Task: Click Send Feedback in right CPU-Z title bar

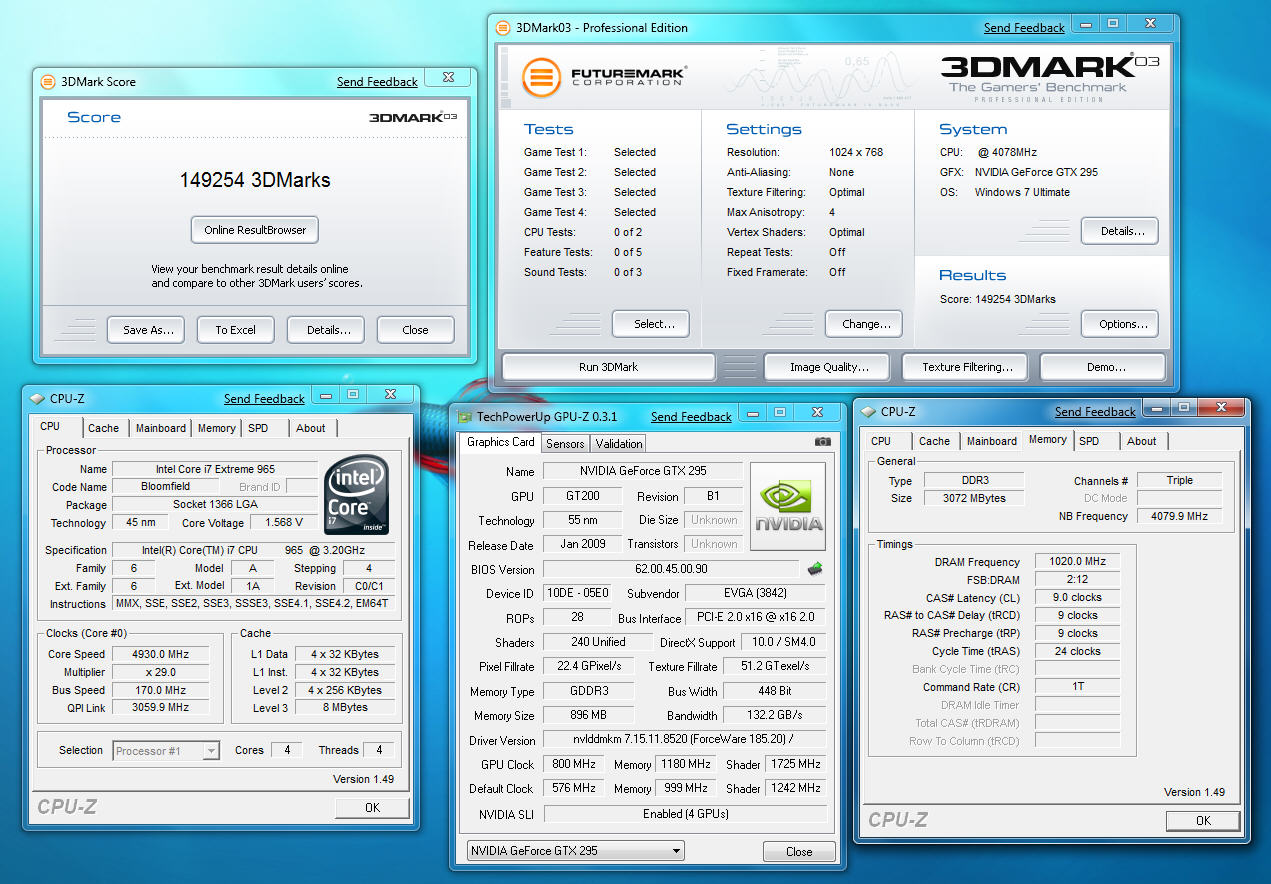Action: pyautogui.click(x=1095, y=412)
